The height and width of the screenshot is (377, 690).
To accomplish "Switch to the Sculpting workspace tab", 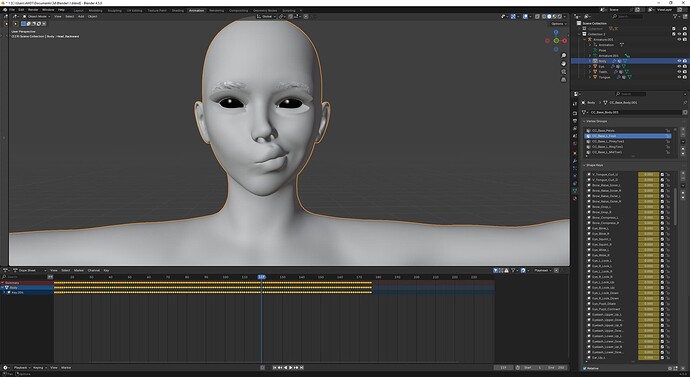I will (115, 11).
